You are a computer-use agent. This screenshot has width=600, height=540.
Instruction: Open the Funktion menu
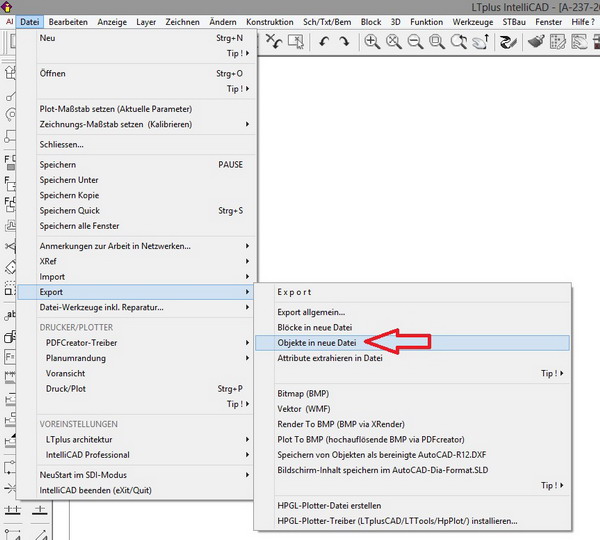[426, 22]
